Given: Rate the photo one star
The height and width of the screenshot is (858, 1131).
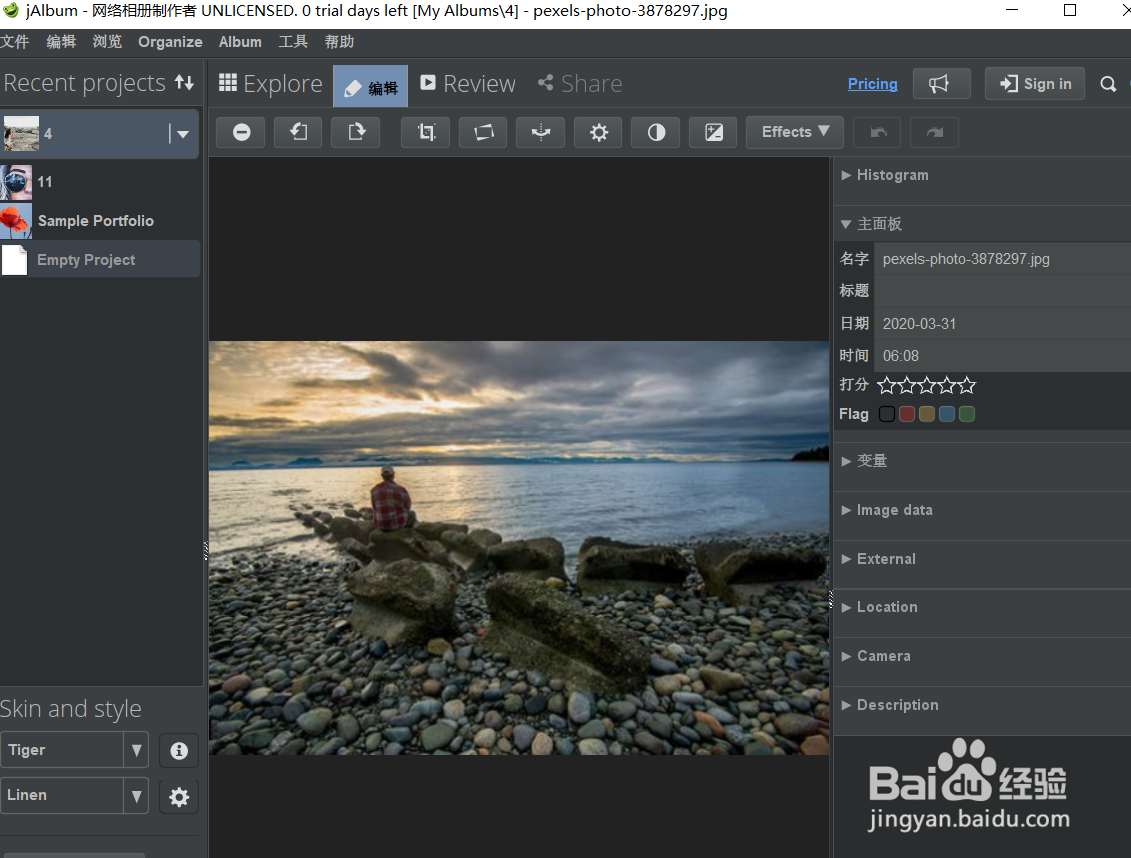Looking at the screenshot, I should coord(886,386).
